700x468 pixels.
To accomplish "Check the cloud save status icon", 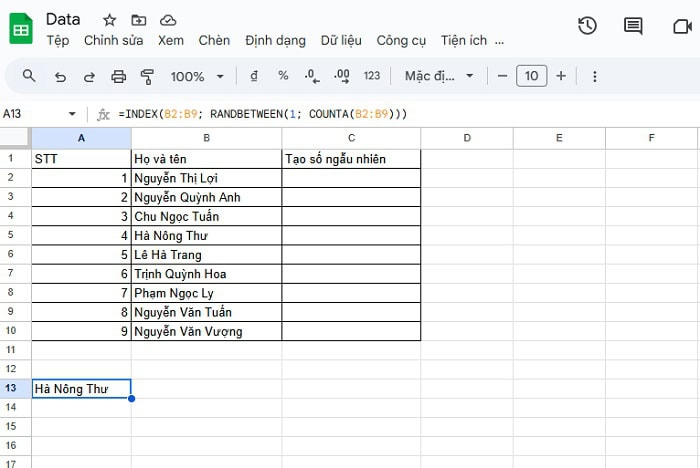I will point(167,20).
